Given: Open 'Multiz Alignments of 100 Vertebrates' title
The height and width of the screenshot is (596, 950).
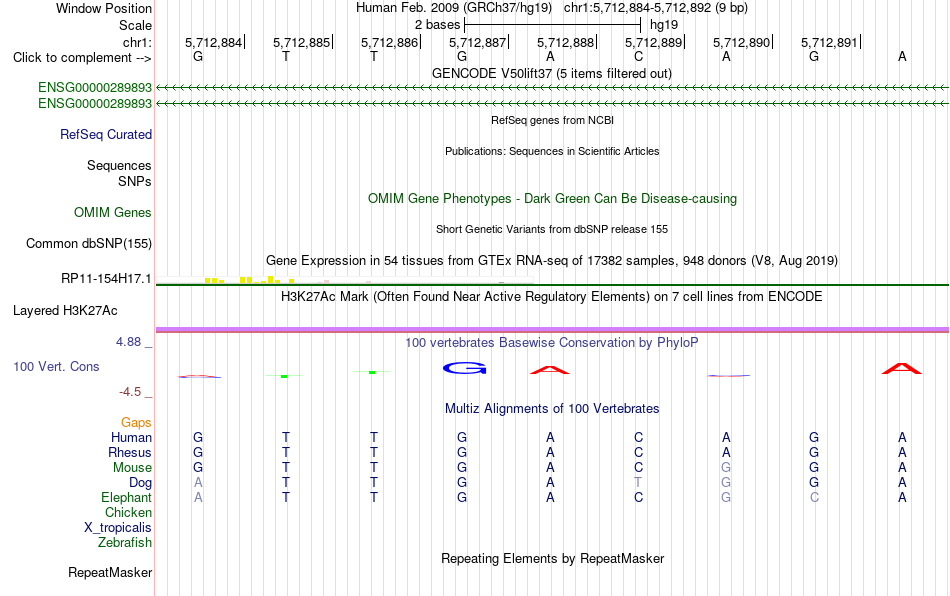Looking at the screenshot, I should [x=552, y=409].
